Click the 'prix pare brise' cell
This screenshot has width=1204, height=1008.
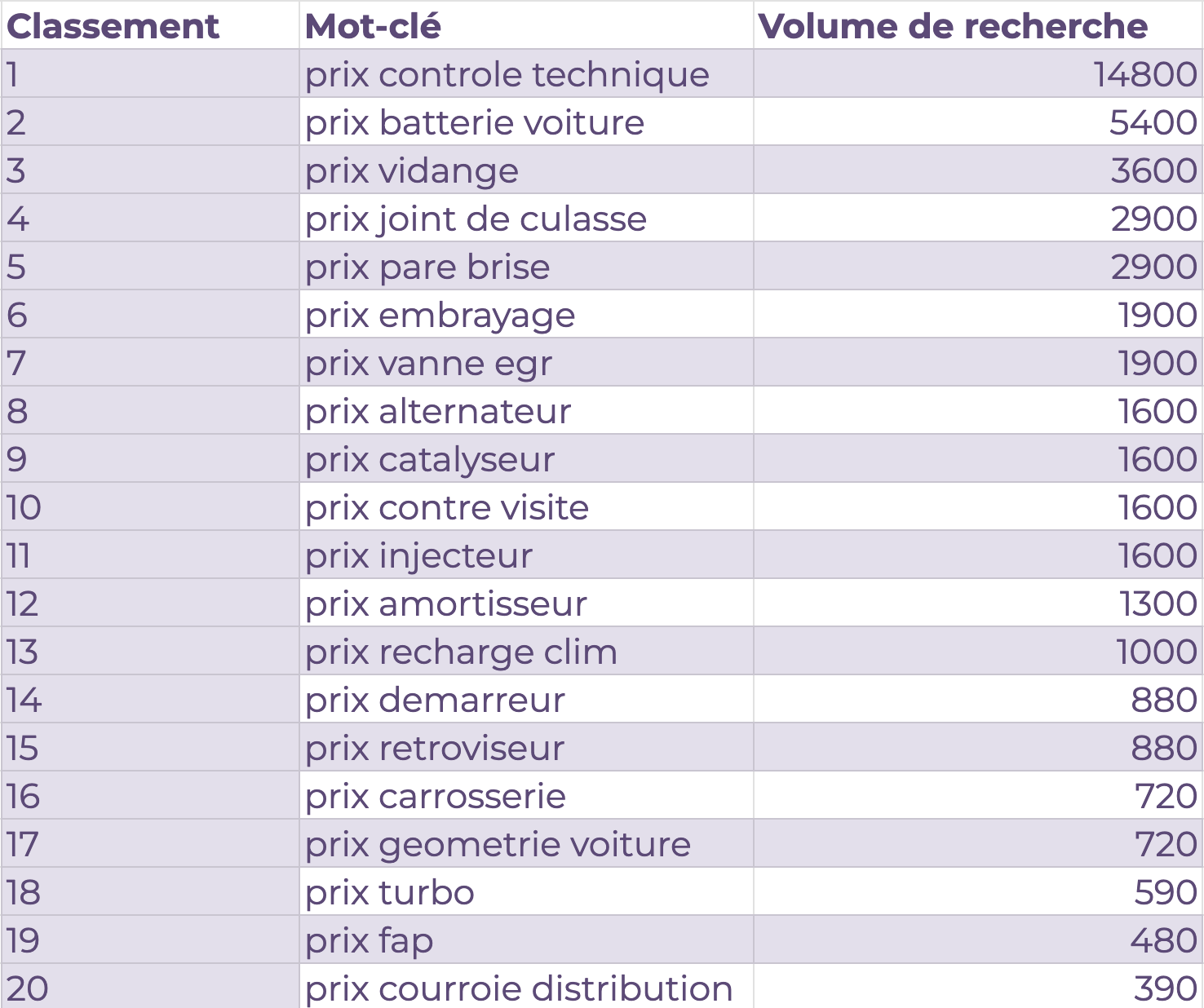coord(427,267)
